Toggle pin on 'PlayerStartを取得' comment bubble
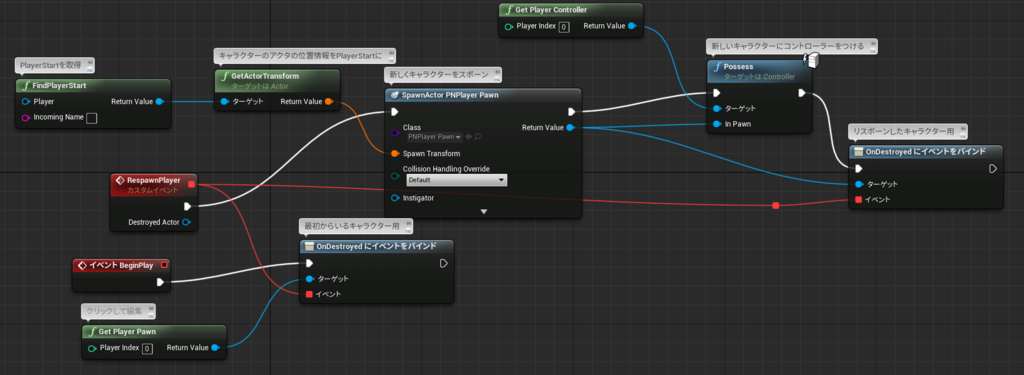Screen dimensions: 1024x375 [89, 62]
